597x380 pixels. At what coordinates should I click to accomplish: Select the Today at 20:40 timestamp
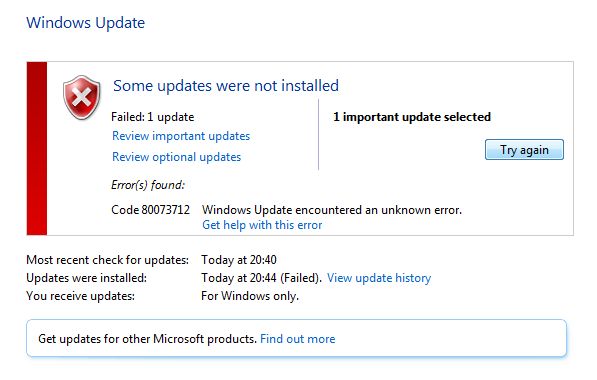pos(239,260)
